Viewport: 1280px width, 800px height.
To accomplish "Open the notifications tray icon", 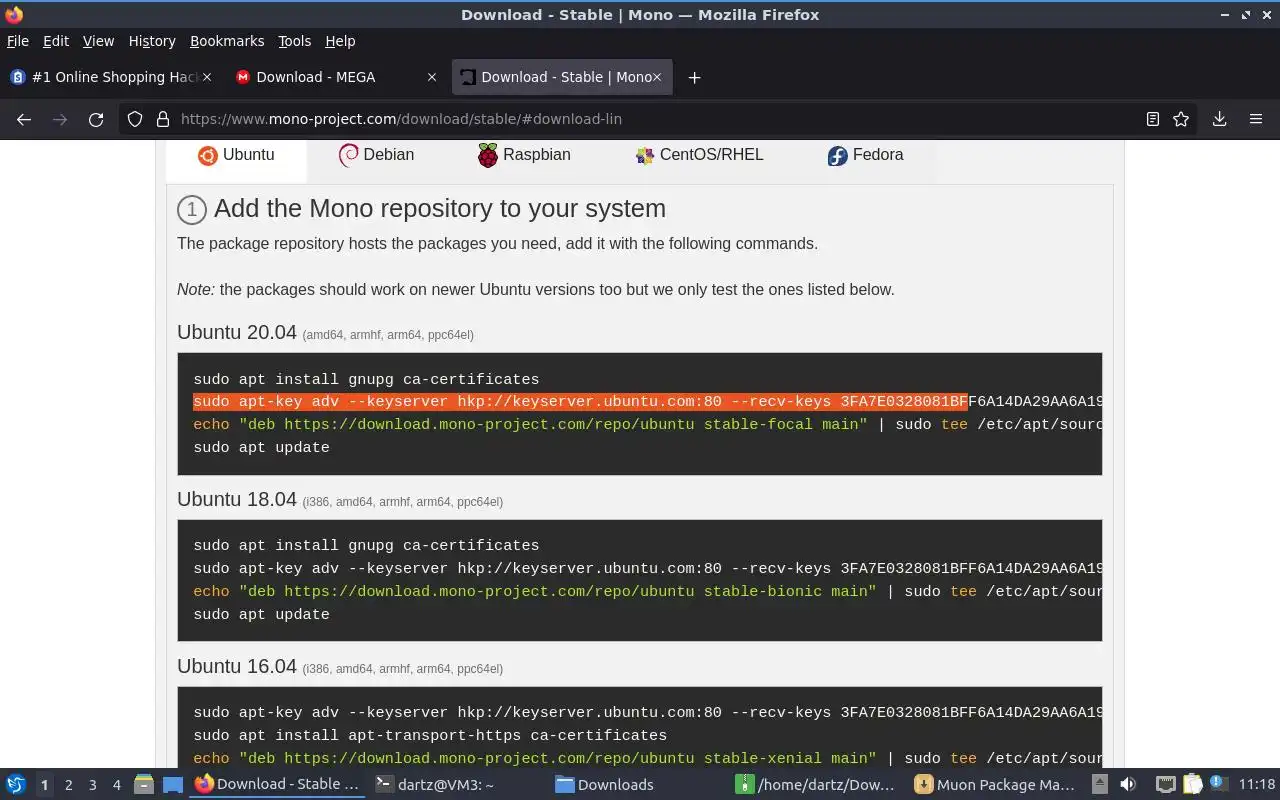I will pyautogui.click(x=1218, y=785).
